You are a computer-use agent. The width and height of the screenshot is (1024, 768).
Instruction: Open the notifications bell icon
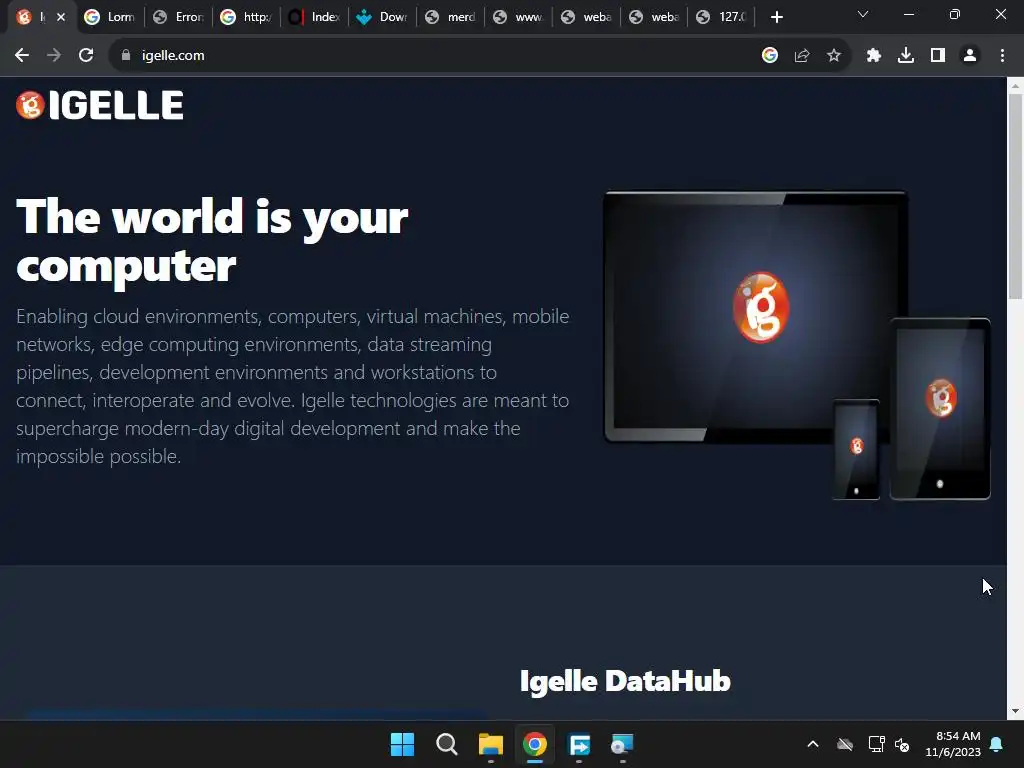click(997, 744)
